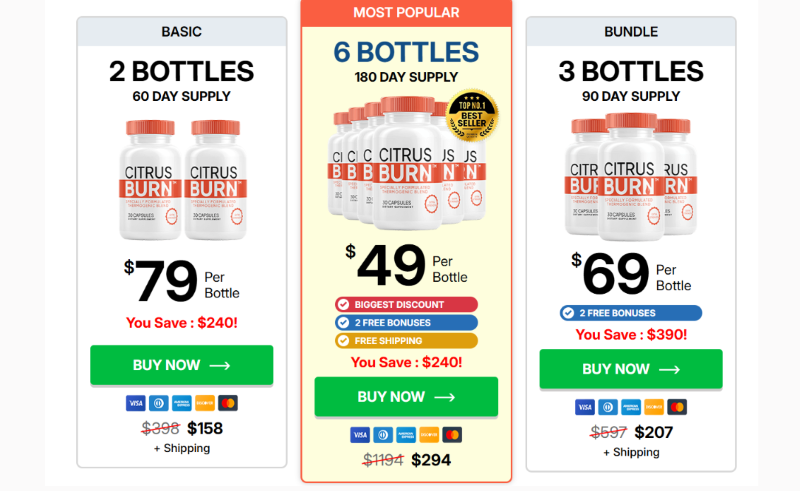
Task: Click the Diners Club icon in the 6 Bottles package
Action: 383,435
